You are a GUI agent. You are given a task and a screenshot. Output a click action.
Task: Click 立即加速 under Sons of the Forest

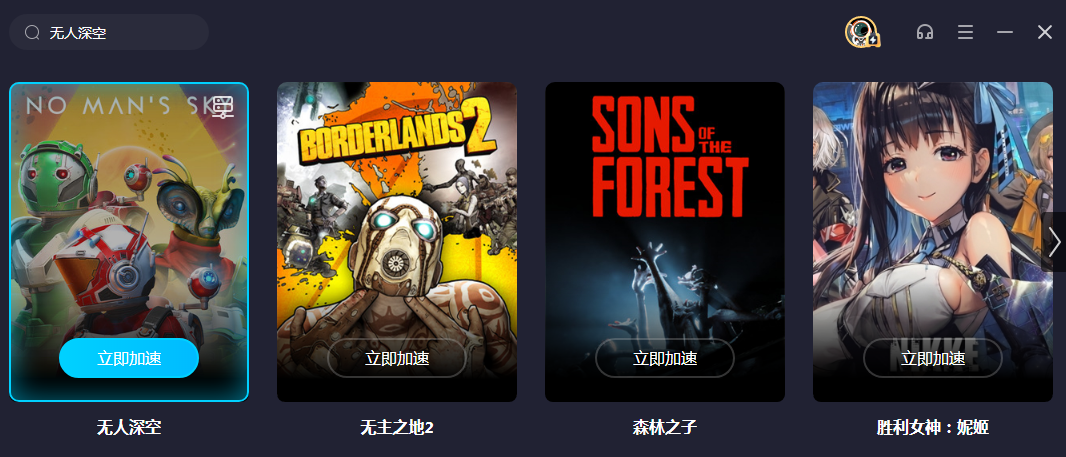665,358
